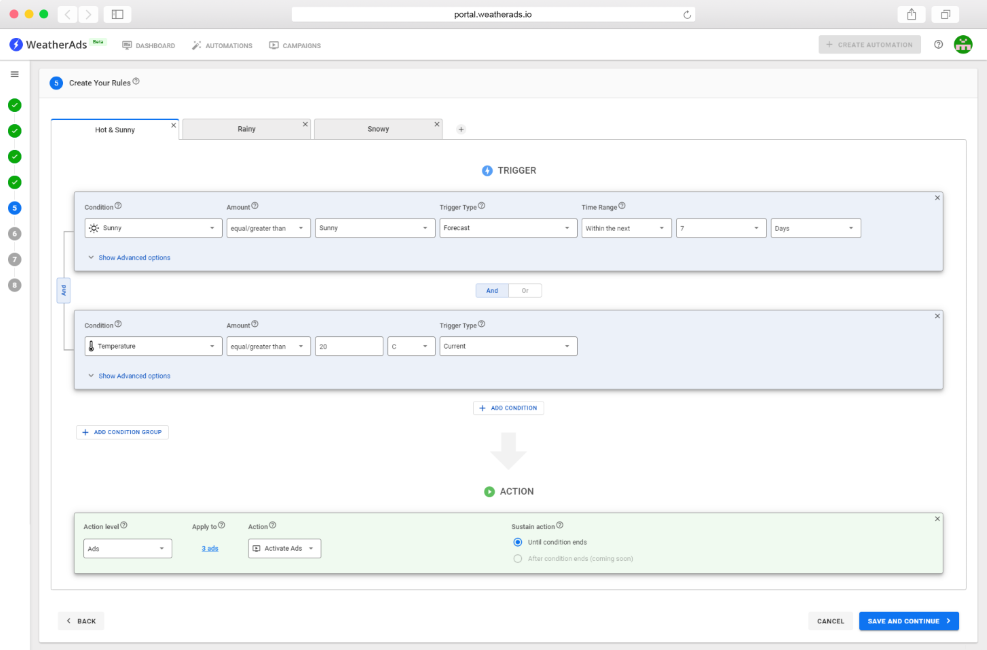The height and width of the screenshot is (650, 987).
Task: Go to step 7 in the sidebar
Action: [14, 259]
